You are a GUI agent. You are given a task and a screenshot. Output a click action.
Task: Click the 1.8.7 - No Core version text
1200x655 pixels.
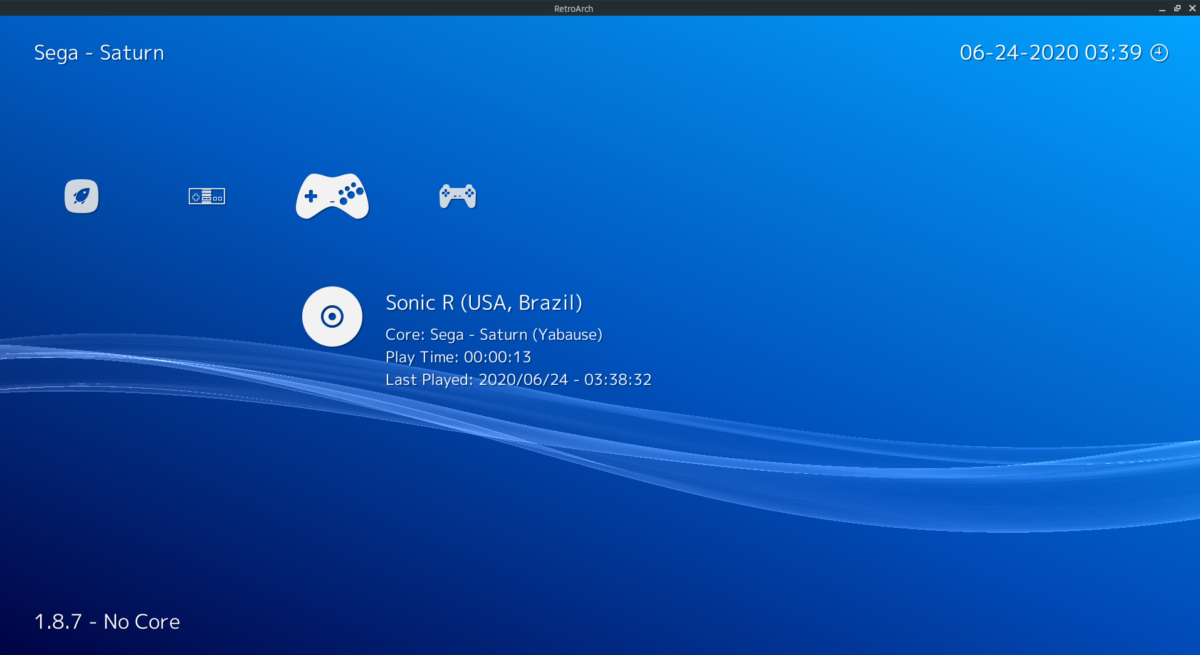pos(107,622)
